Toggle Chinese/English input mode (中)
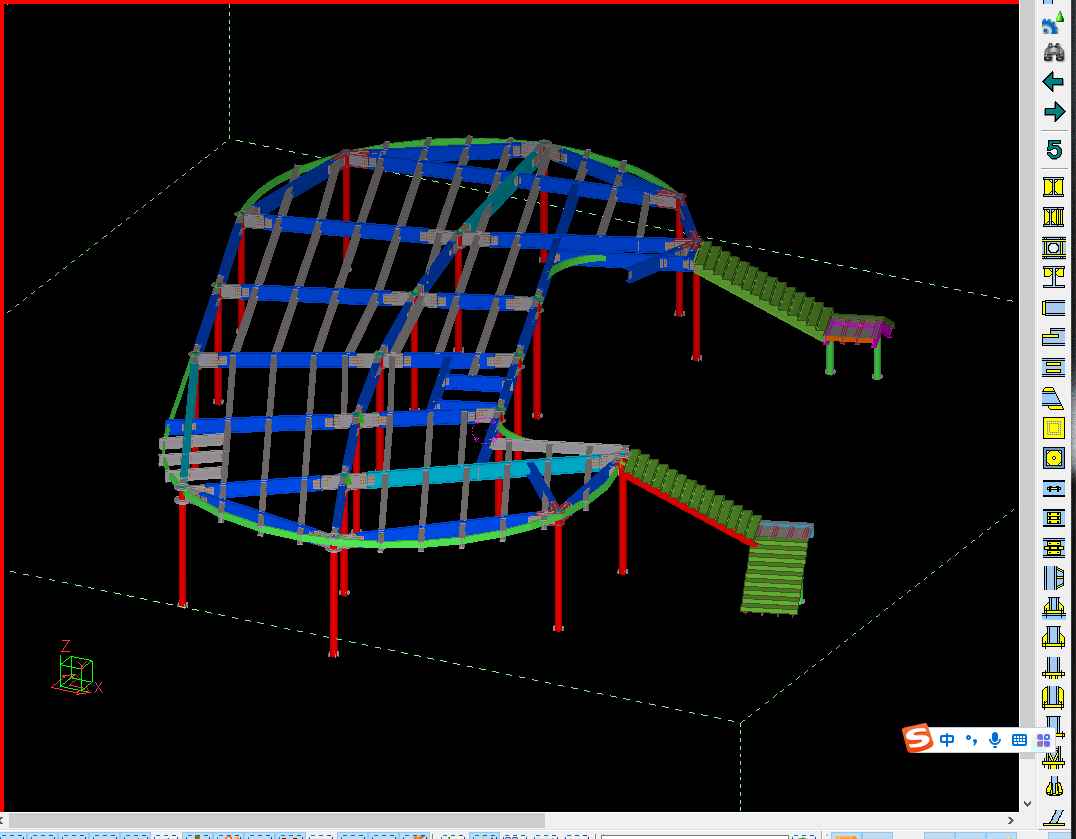 [947, 740]
